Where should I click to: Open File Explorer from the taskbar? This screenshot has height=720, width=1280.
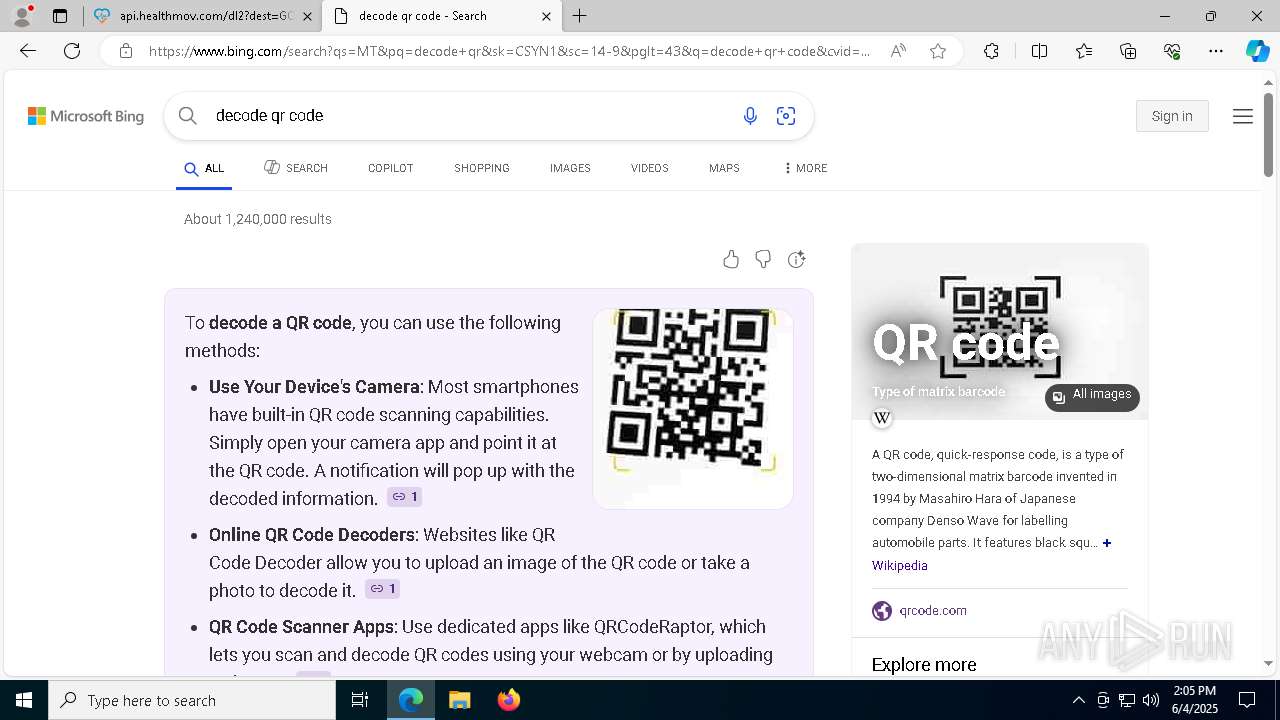[459, 700]
